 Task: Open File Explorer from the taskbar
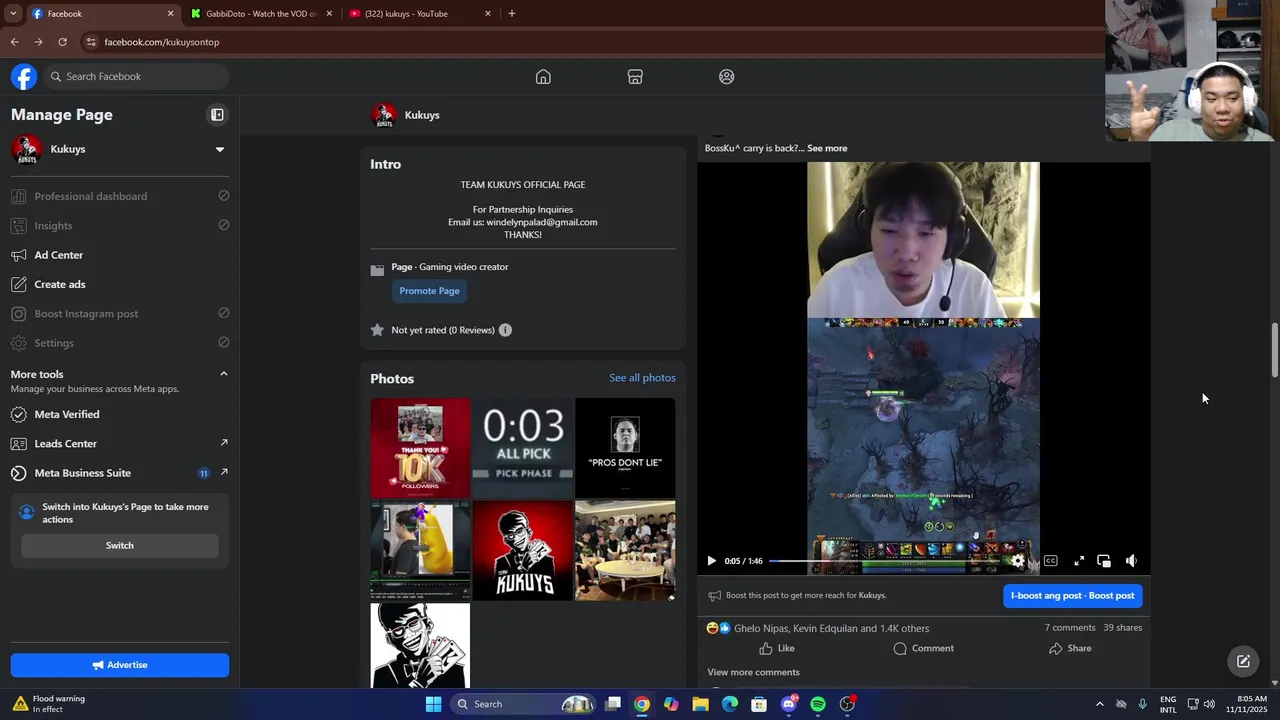pyautogui.click(x=700, y=704)
